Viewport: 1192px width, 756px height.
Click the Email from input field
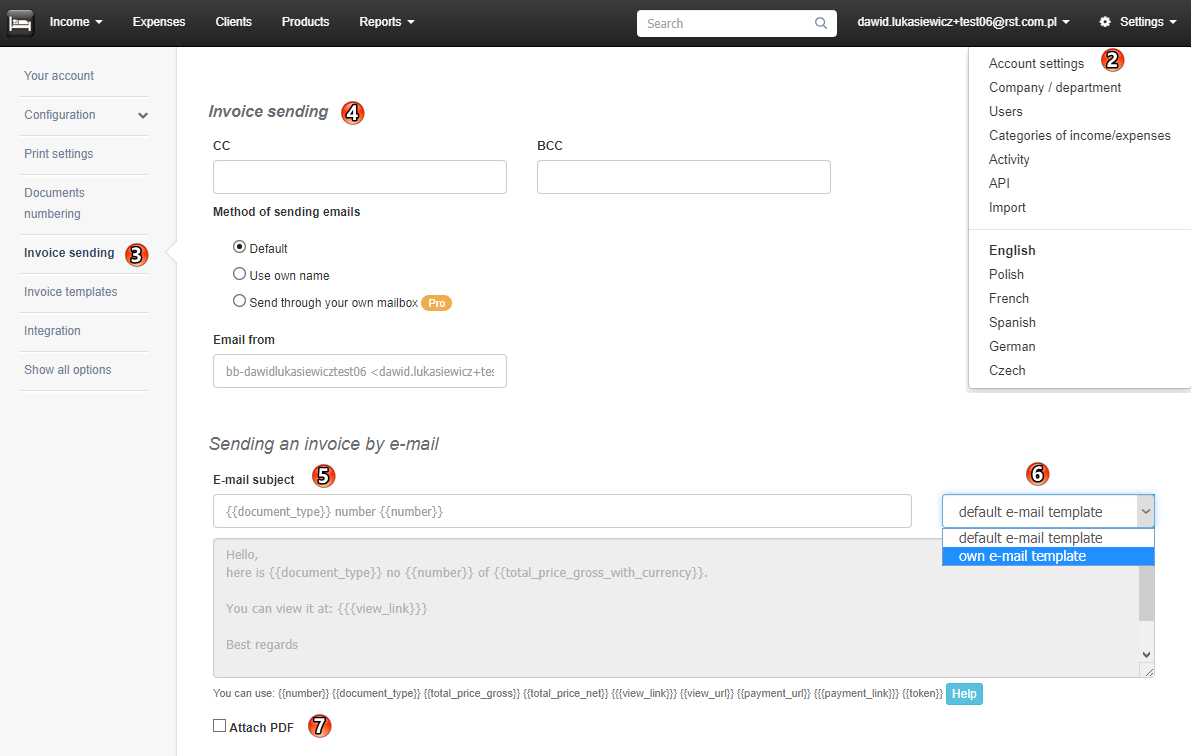360,371
